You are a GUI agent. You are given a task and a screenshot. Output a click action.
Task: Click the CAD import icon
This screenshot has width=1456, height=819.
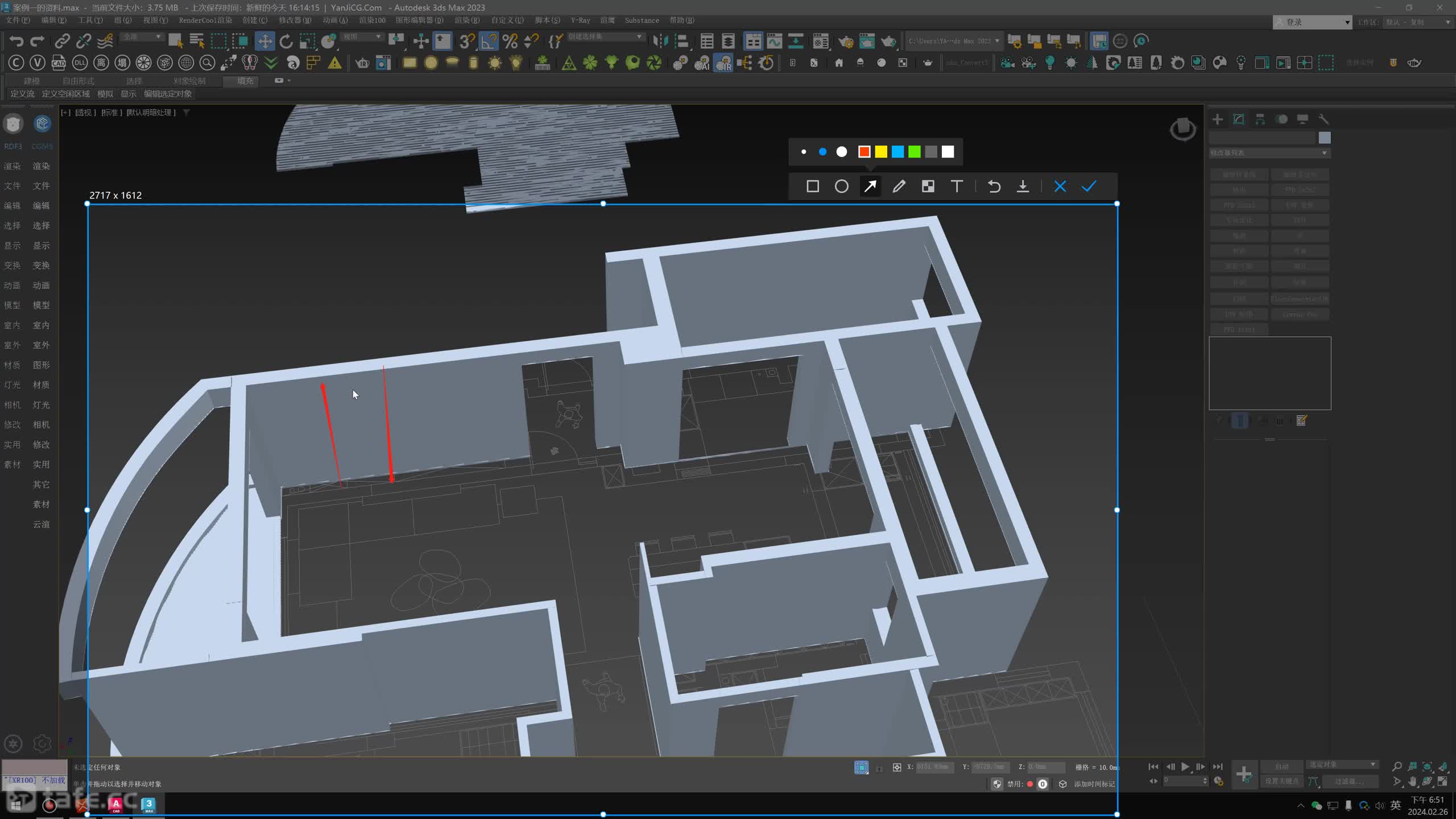tap(59, 63)
